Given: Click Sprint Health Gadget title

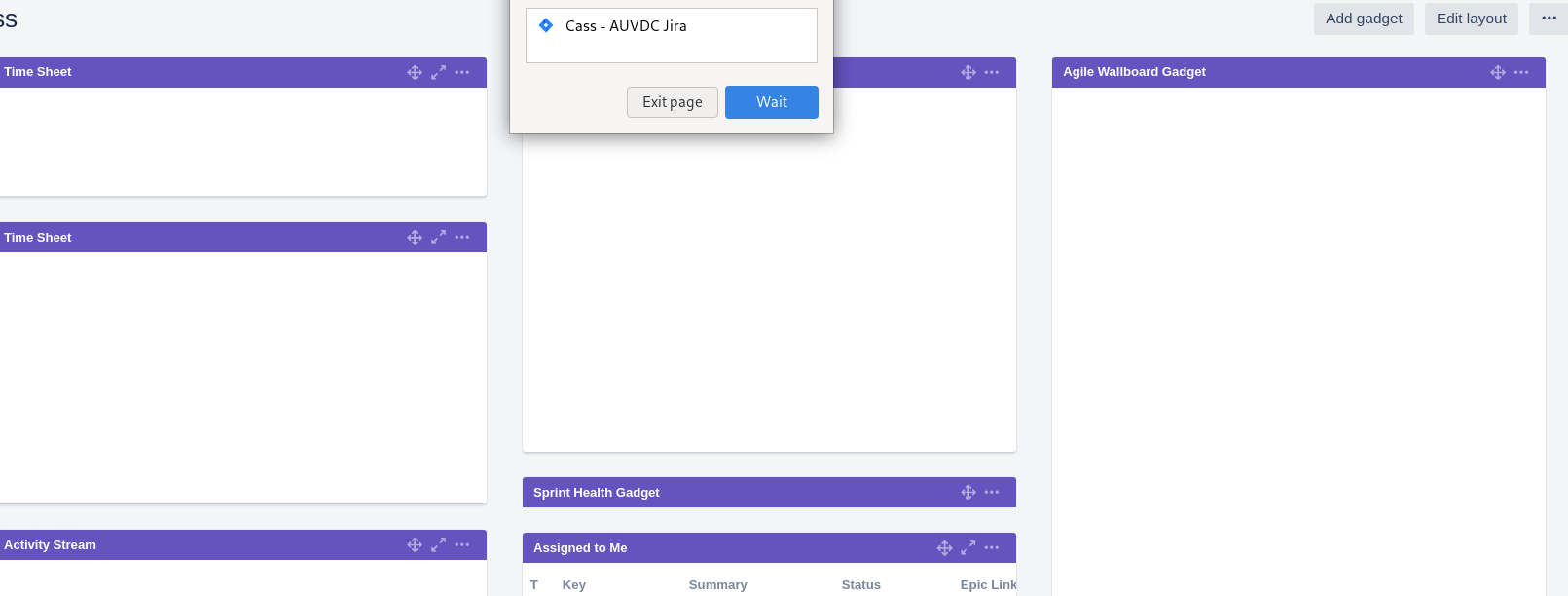Looking at the screenshot, I should [x=597, y=493].
